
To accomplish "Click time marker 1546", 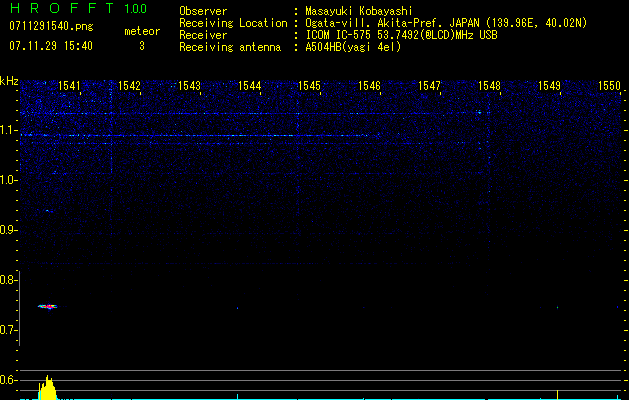I will [369, 85].
